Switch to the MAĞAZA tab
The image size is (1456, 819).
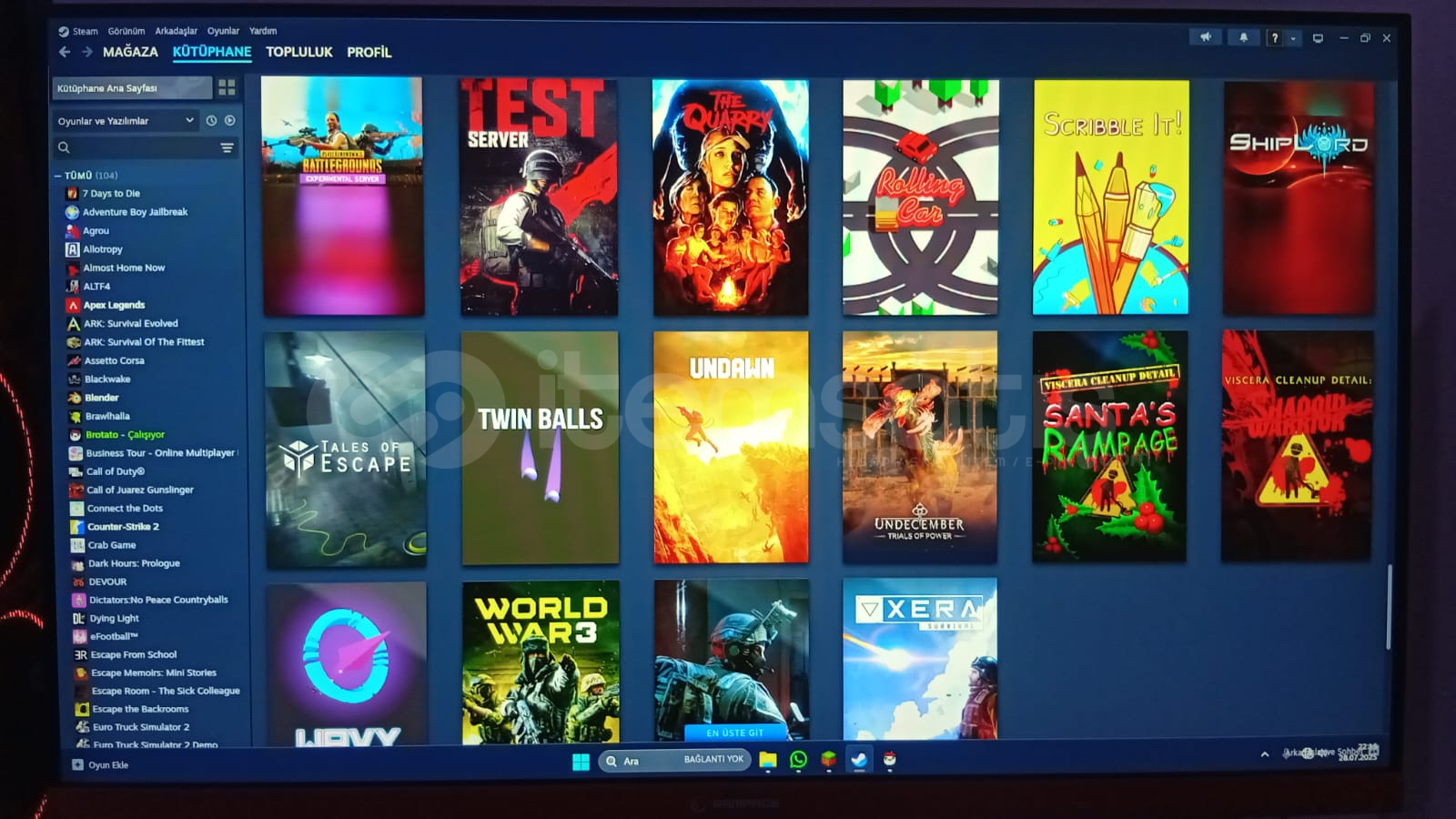point(130,52)
